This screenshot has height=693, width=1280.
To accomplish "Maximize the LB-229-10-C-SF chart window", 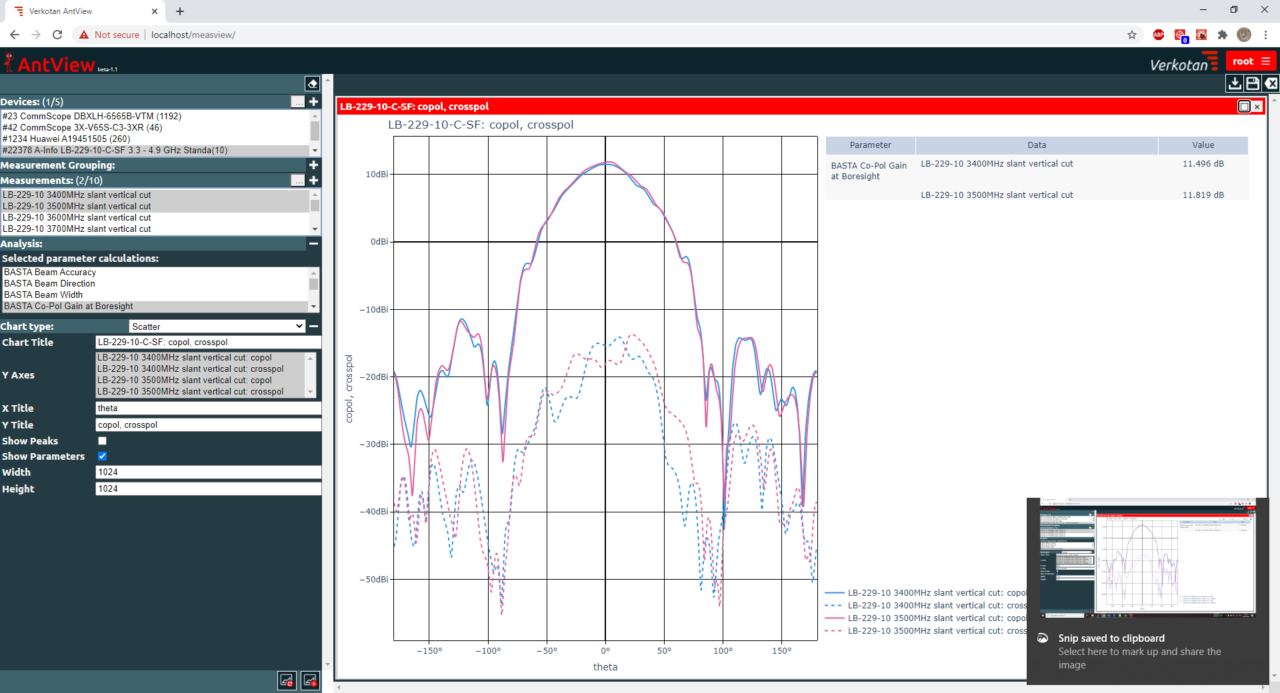I will [x=1243, y=106].
